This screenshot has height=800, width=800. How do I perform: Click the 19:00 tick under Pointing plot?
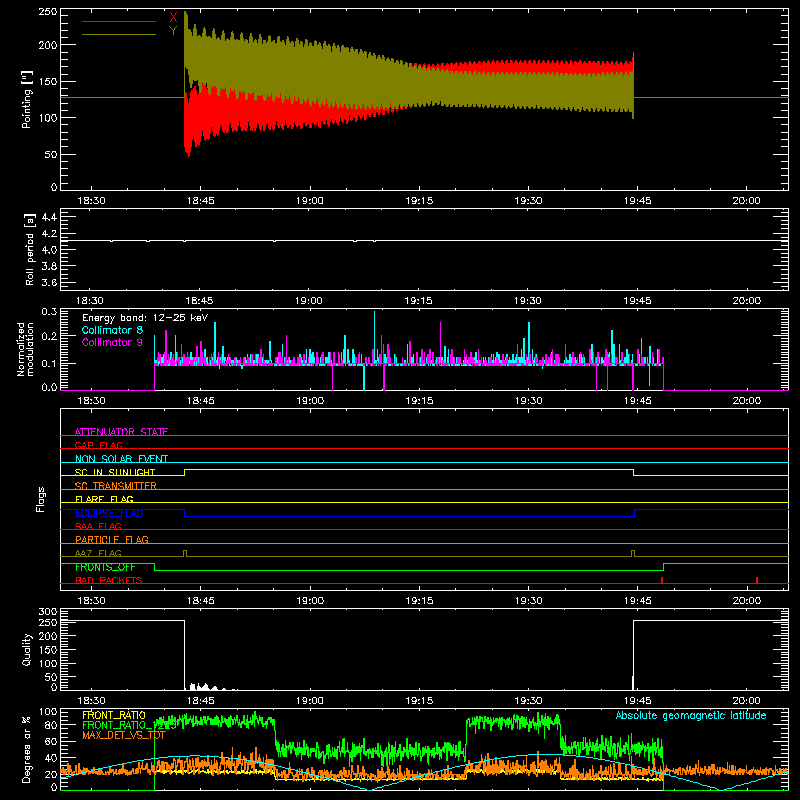coord(310,201)
